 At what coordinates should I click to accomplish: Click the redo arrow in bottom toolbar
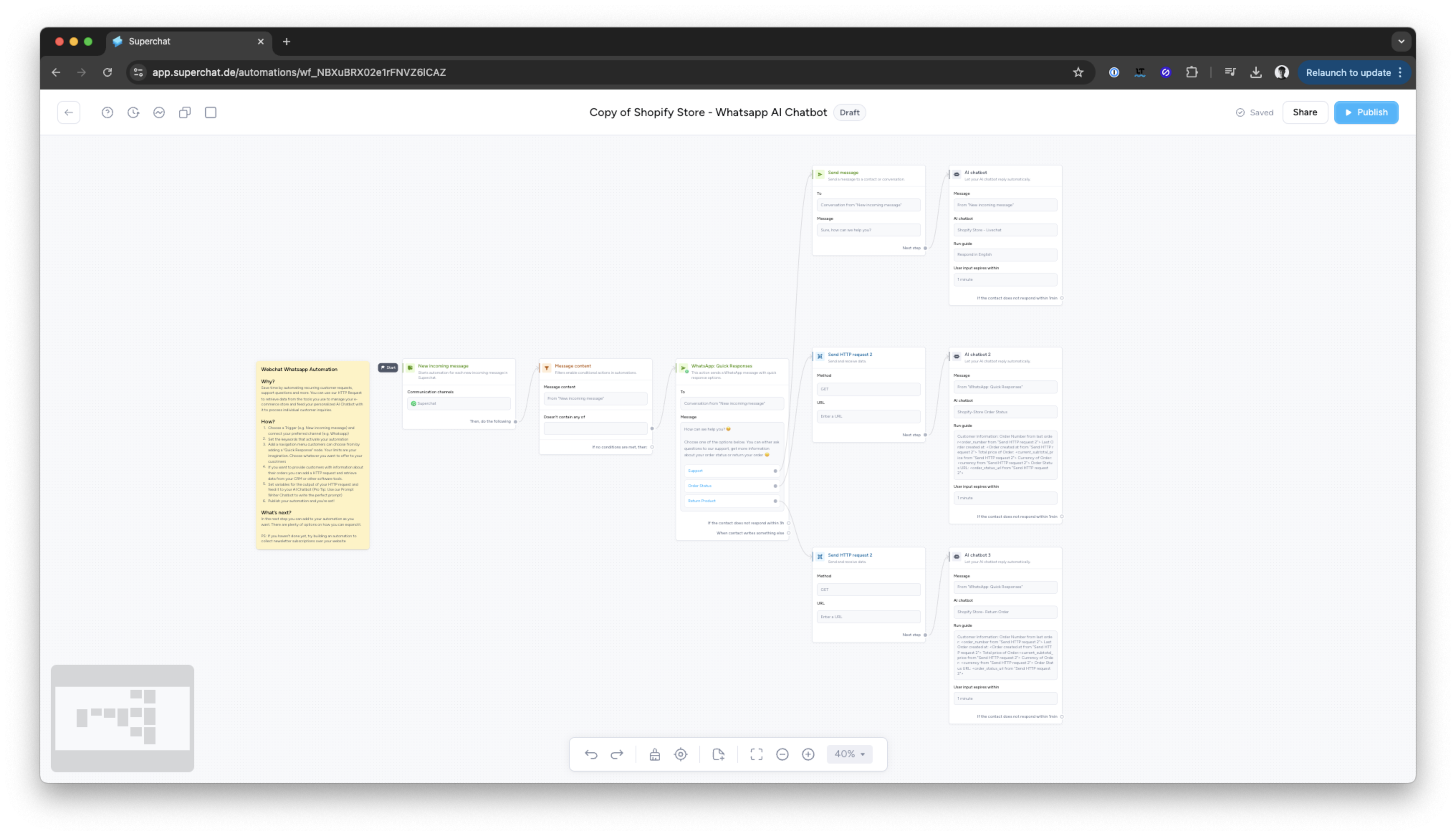[617, 754]
